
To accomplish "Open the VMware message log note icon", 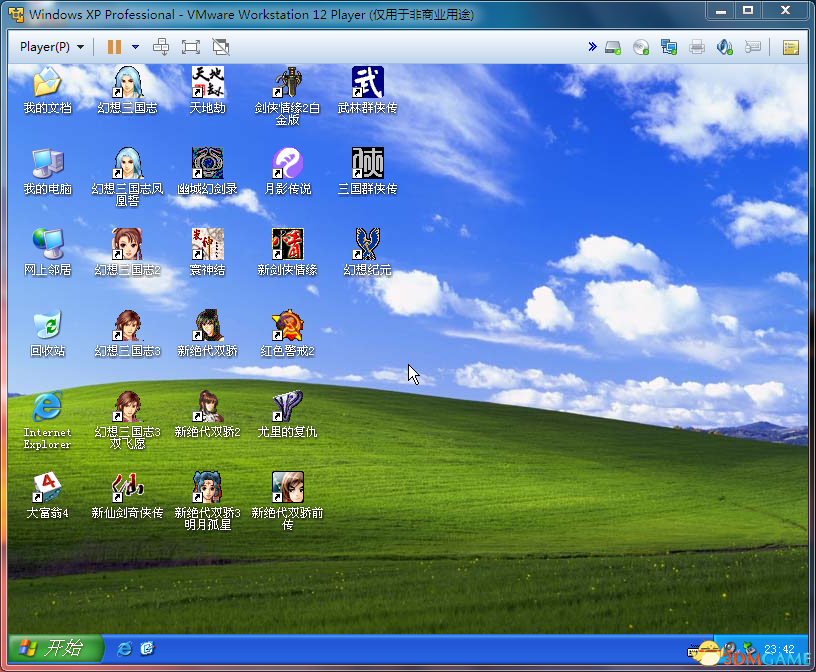I will [x=791, y=47].
